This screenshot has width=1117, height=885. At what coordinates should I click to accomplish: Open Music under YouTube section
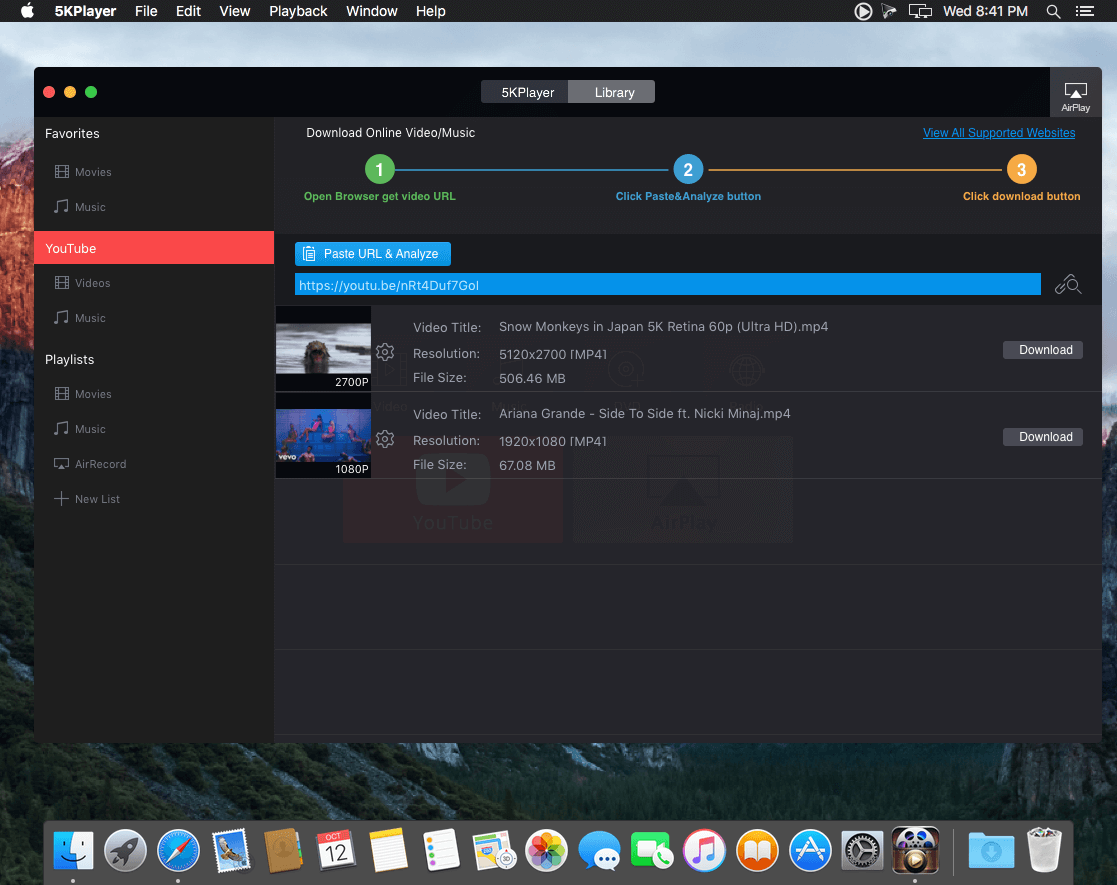[x=80, y=318]
